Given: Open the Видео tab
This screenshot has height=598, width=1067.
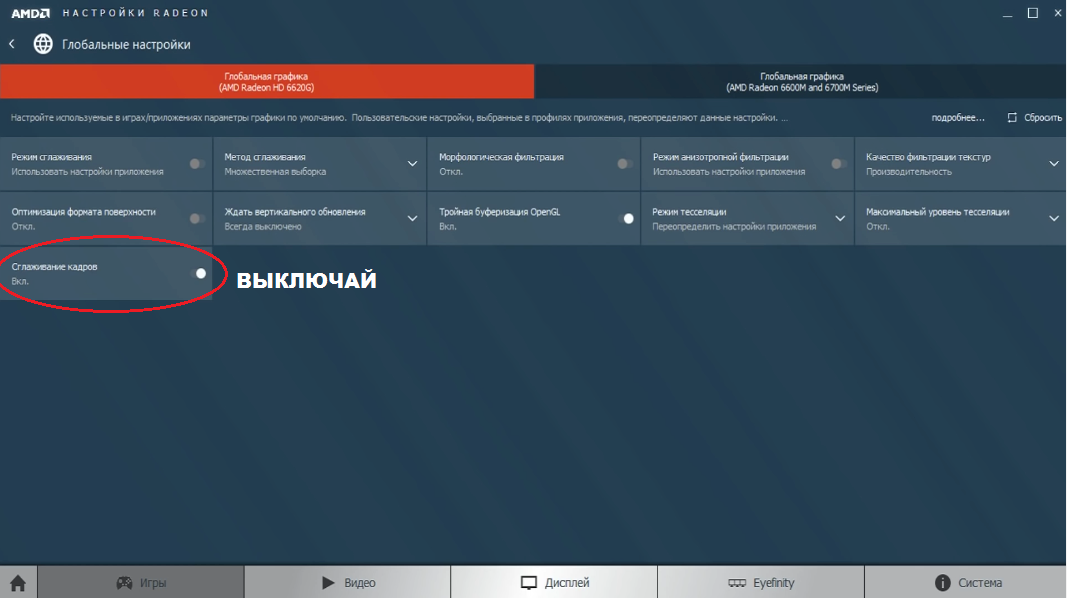Looking at the screenshot, I should [348, 582].
